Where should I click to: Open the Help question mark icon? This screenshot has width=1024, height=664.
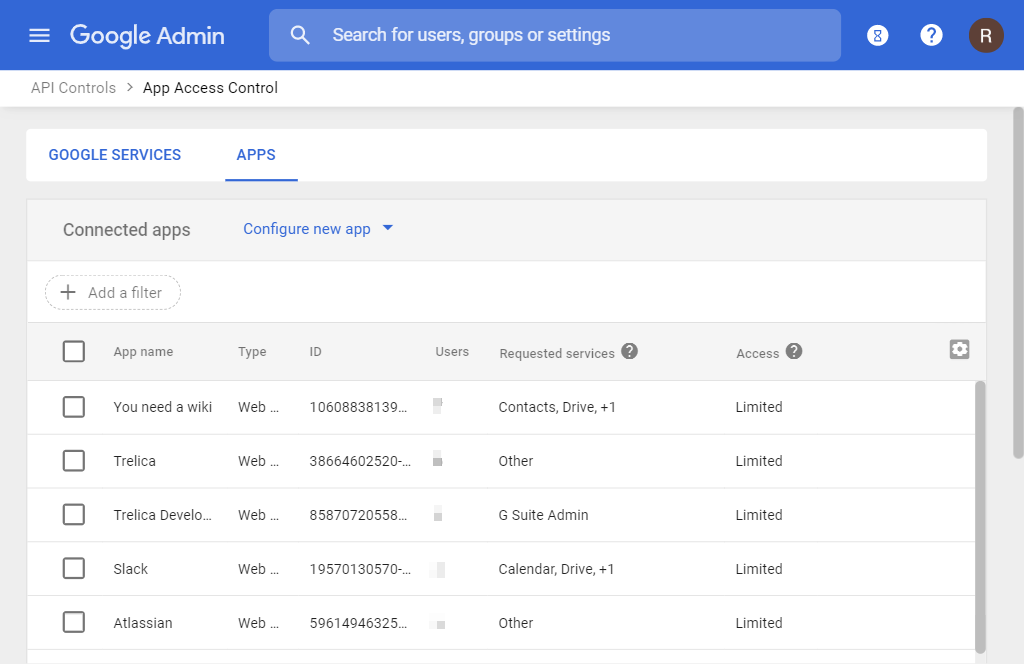click(x=931, y=36)
